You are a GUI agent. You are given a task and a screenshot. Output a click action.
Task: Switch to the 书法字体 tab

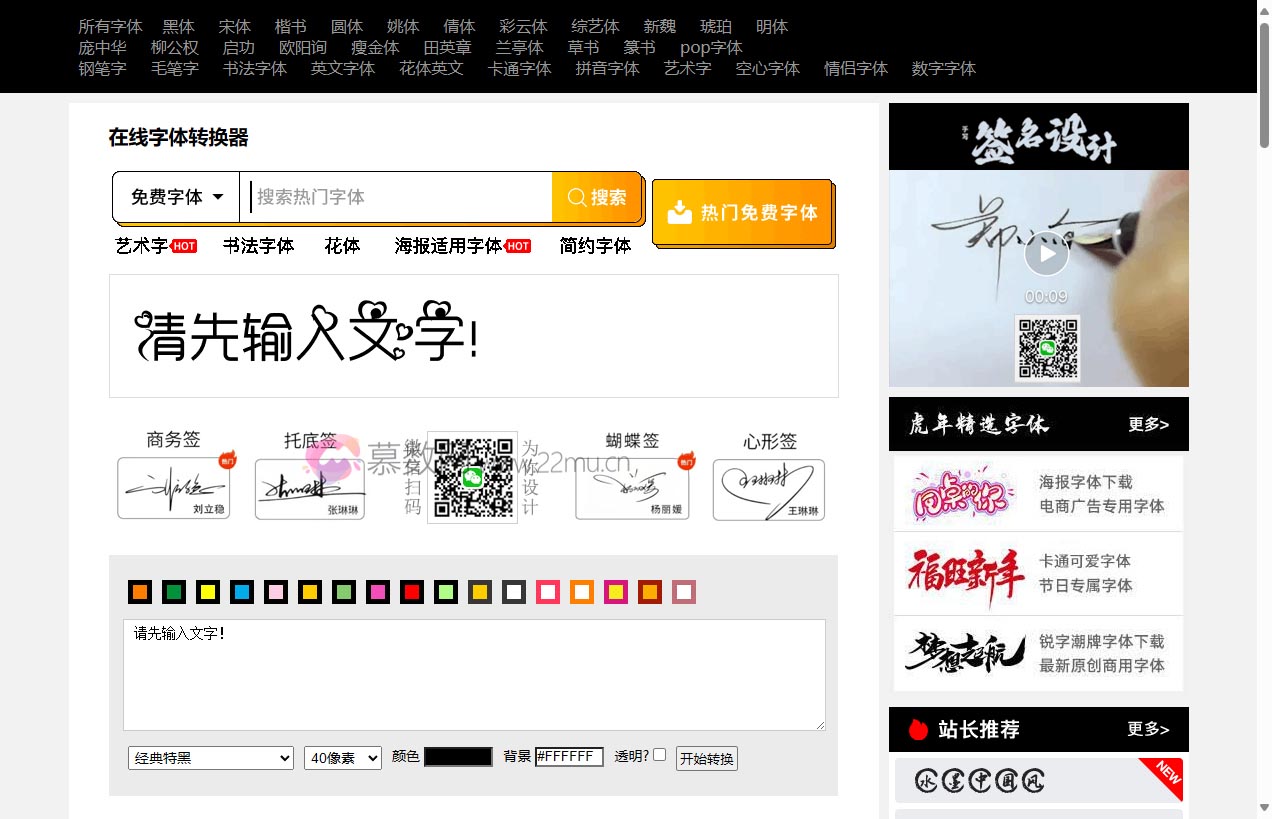(x=258, y=245)
